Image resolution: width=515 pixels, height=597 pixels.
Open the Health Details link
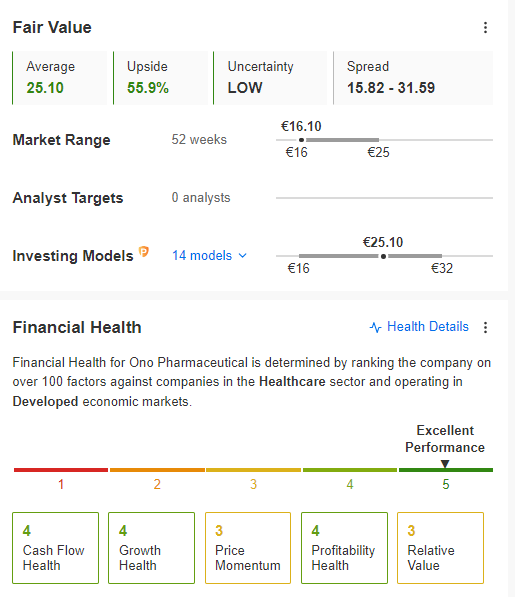tap(427, 327)
